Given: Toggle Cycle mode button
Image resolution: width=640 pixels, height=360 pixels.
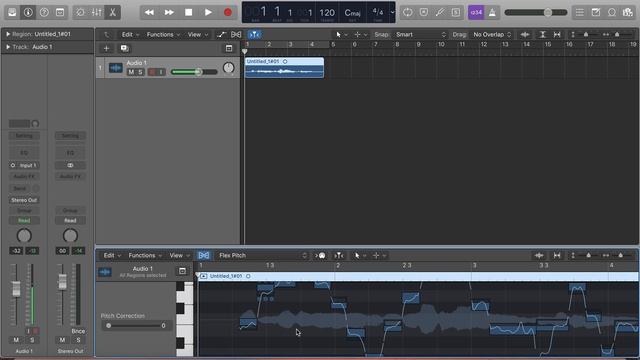Looking at the screenshot, I should (x=407, y=12).
